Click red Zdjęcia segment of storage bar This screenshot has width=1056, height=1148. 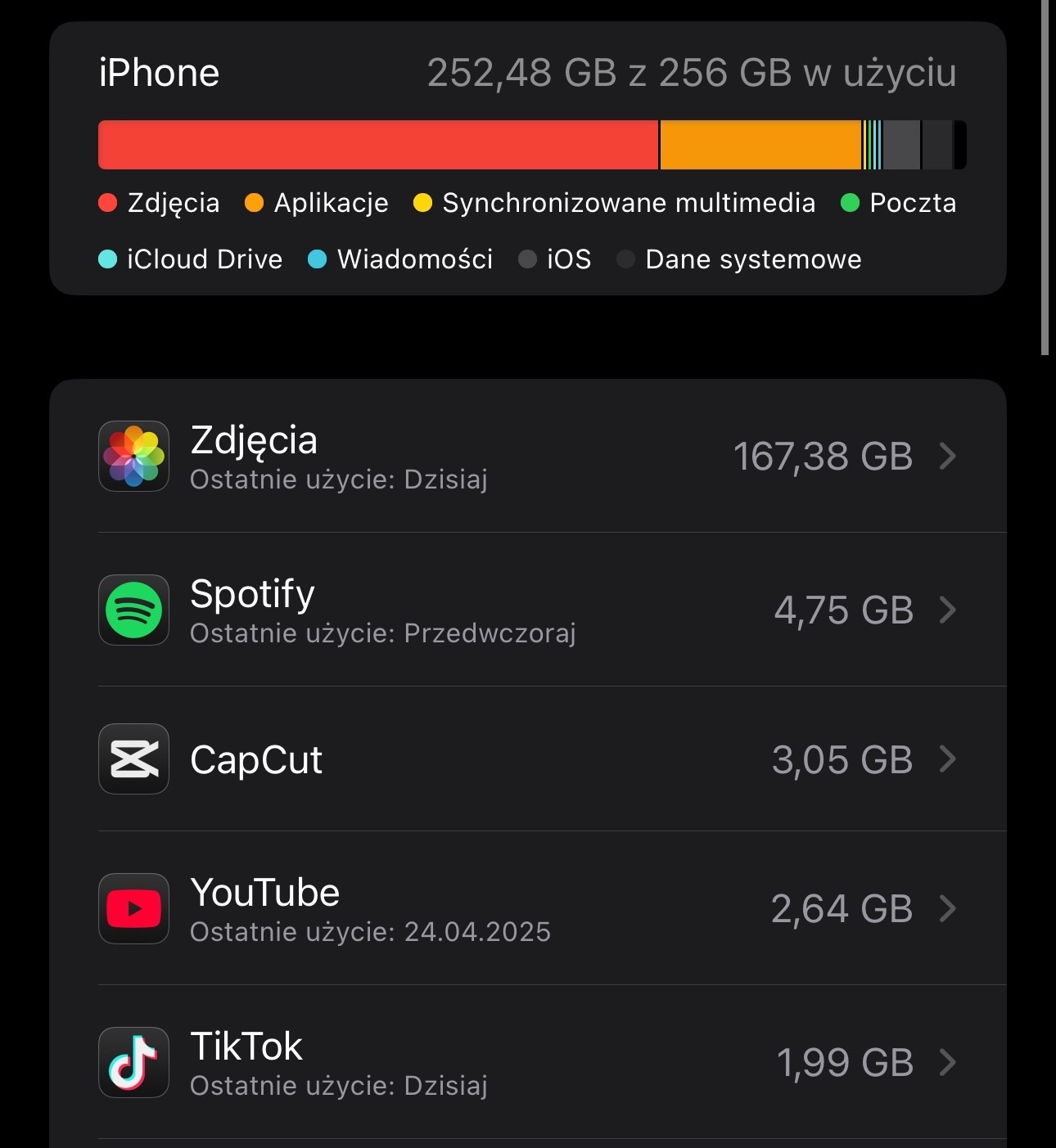coord(377,145)
